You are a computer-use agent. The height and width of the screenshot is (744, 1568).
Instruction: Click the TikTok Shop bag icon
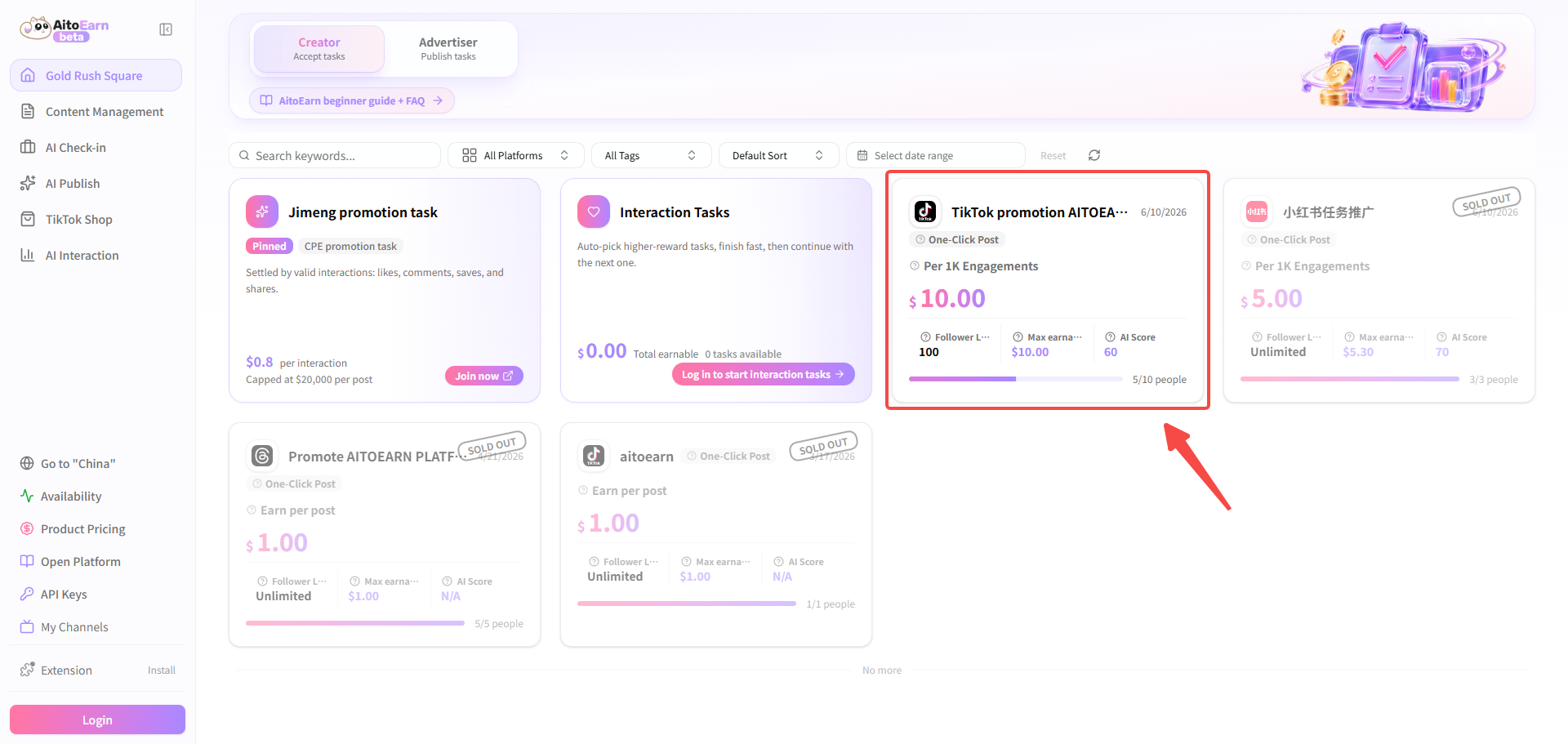coord(28,219)
